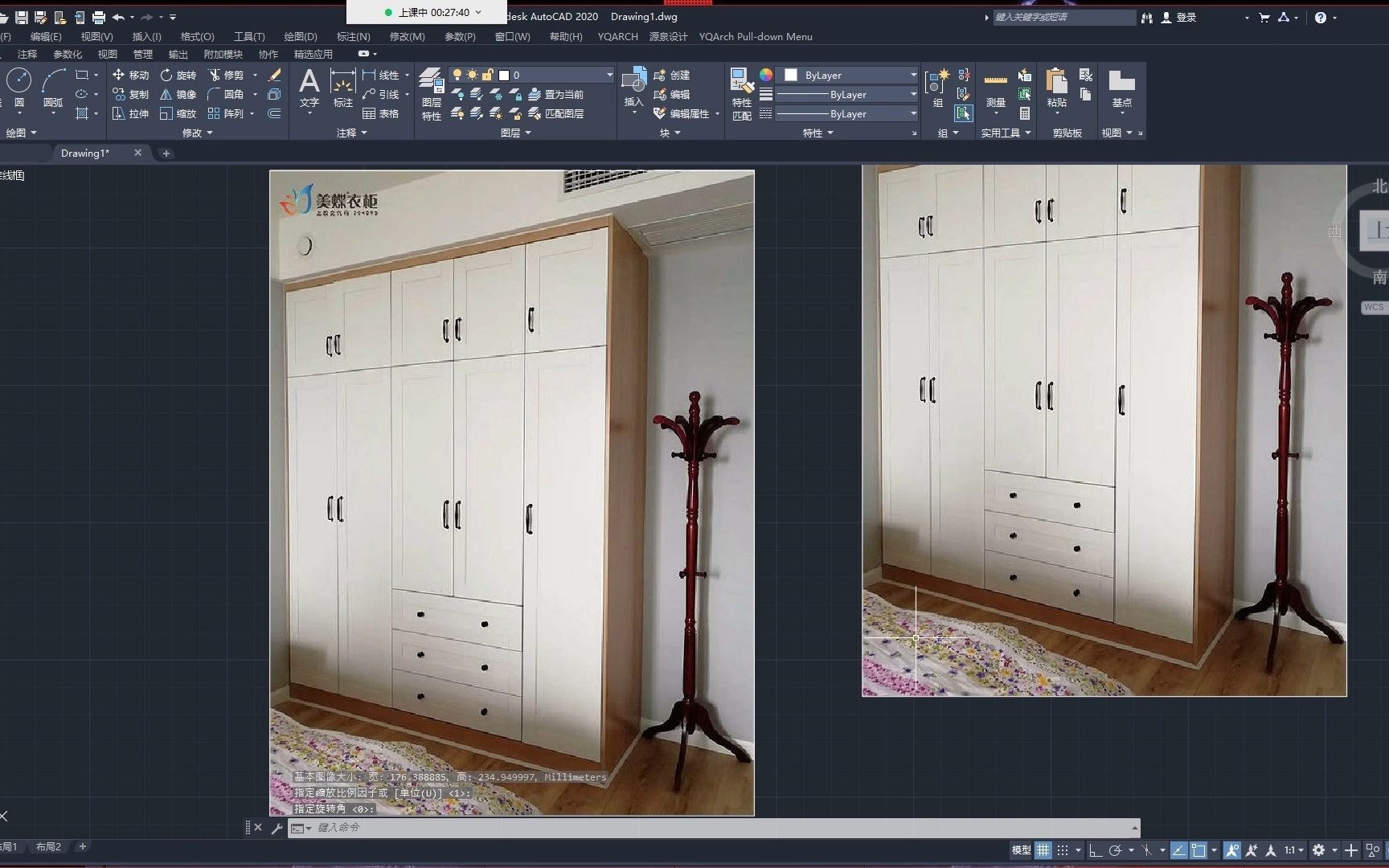
Task: Open the 绘图(D) menu
Action: (301, 36)
